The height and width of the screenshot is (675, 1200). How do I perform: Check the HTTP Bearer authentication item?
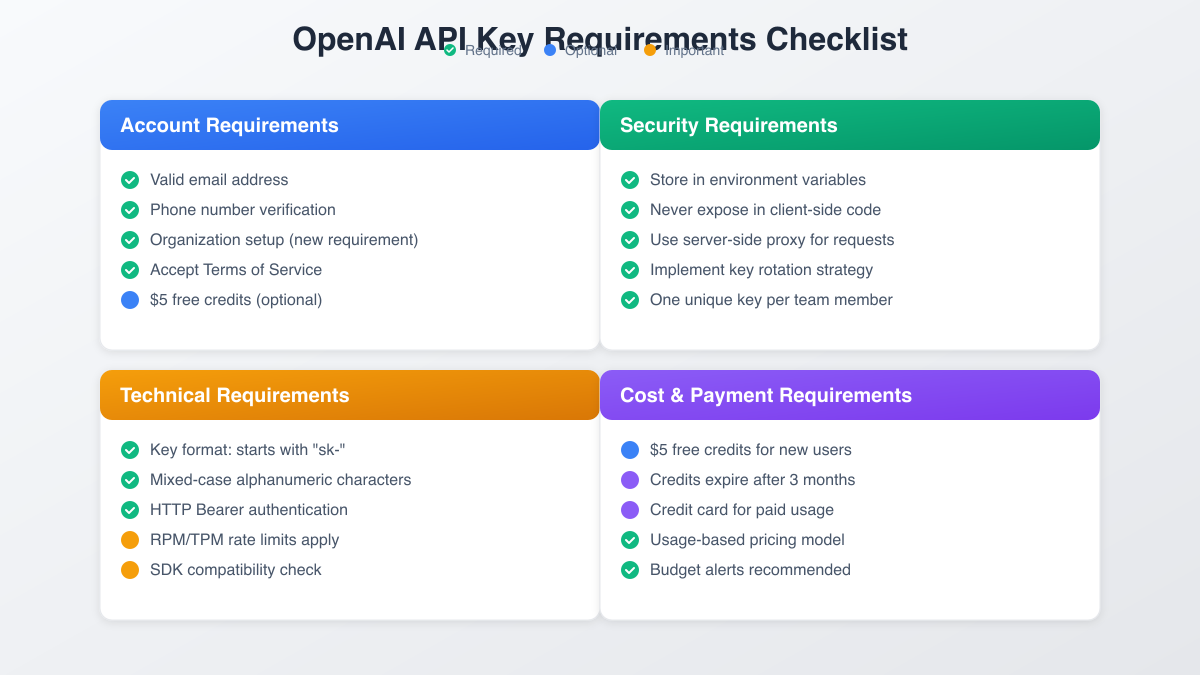pyautogui.click(x=130, y=510)
